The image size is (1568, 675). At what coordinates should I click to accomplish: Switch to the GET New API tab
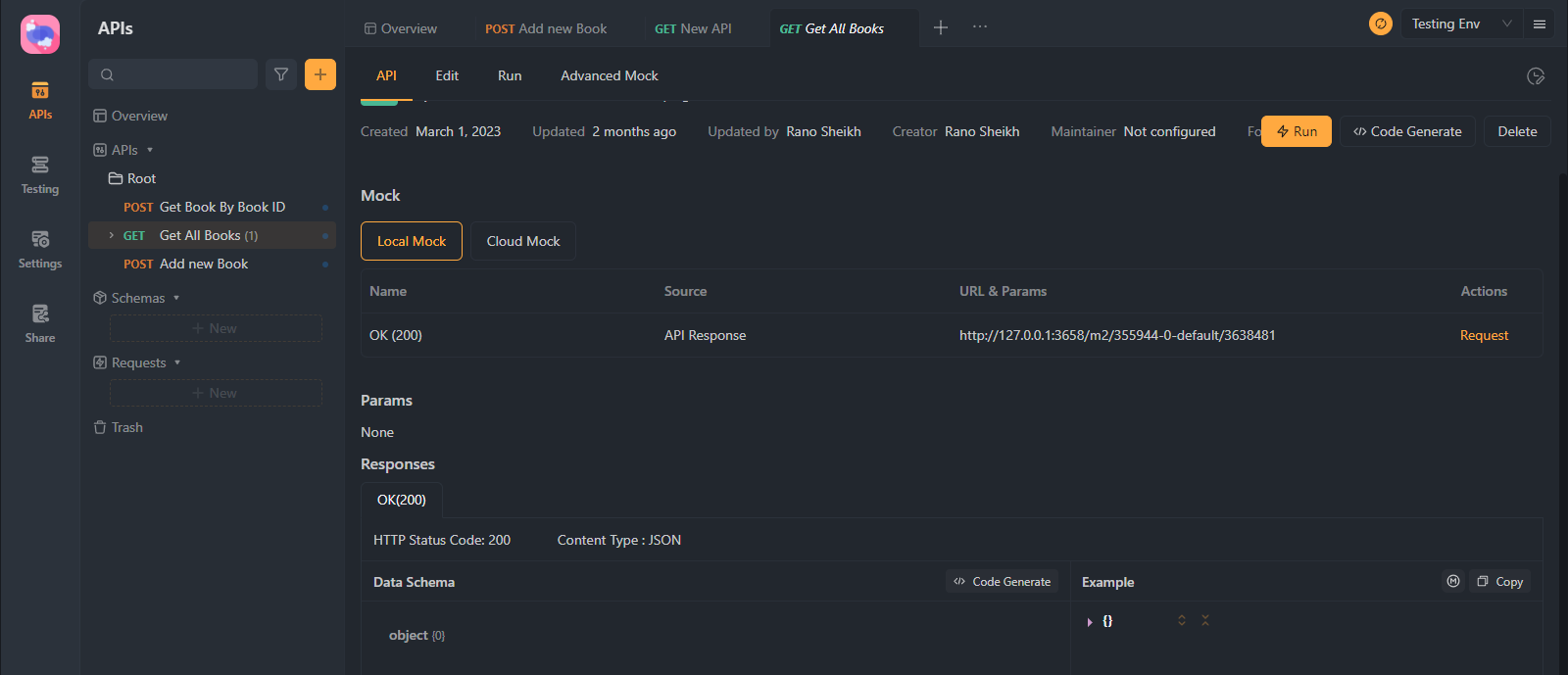(693, 28)
